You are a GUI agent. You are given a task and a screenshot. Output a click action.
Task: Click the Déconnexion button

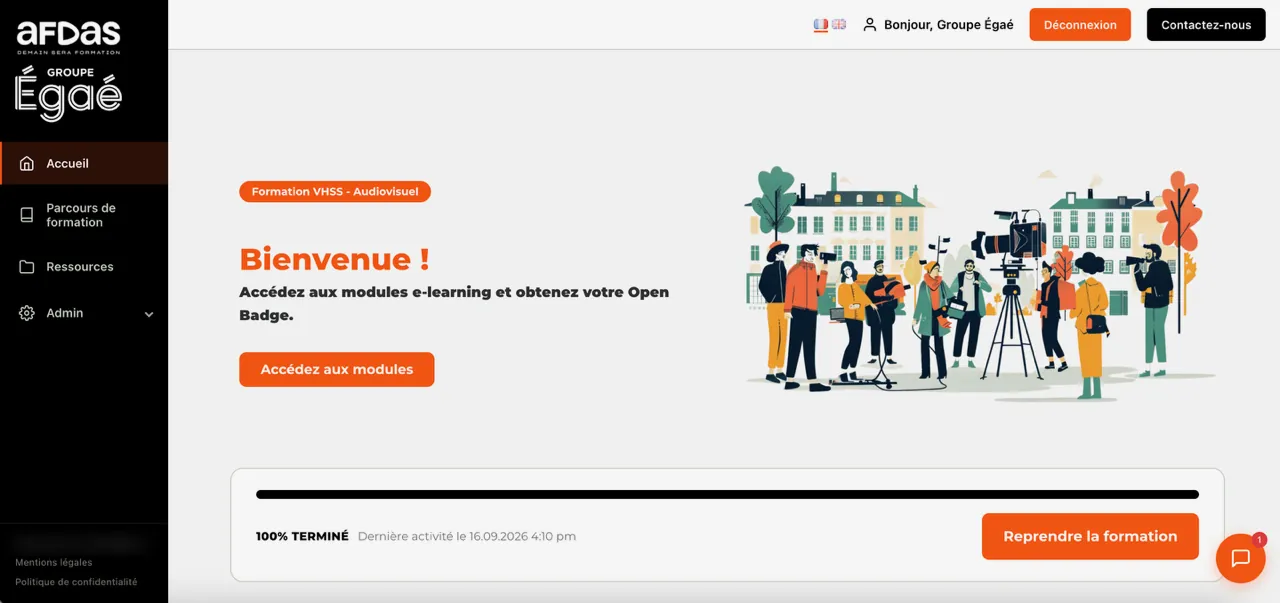click(1080, 25)
